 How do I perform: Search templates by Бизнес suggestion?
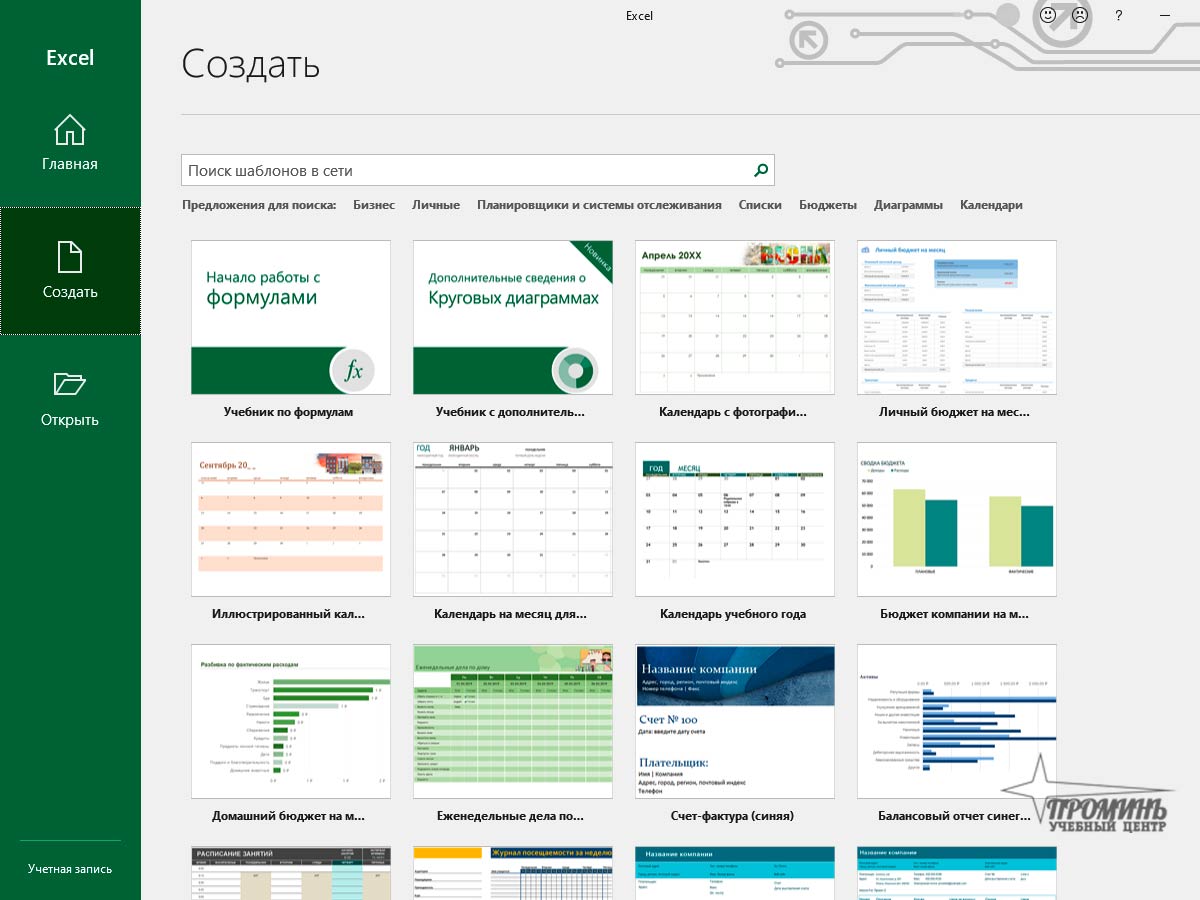[374, 205]
